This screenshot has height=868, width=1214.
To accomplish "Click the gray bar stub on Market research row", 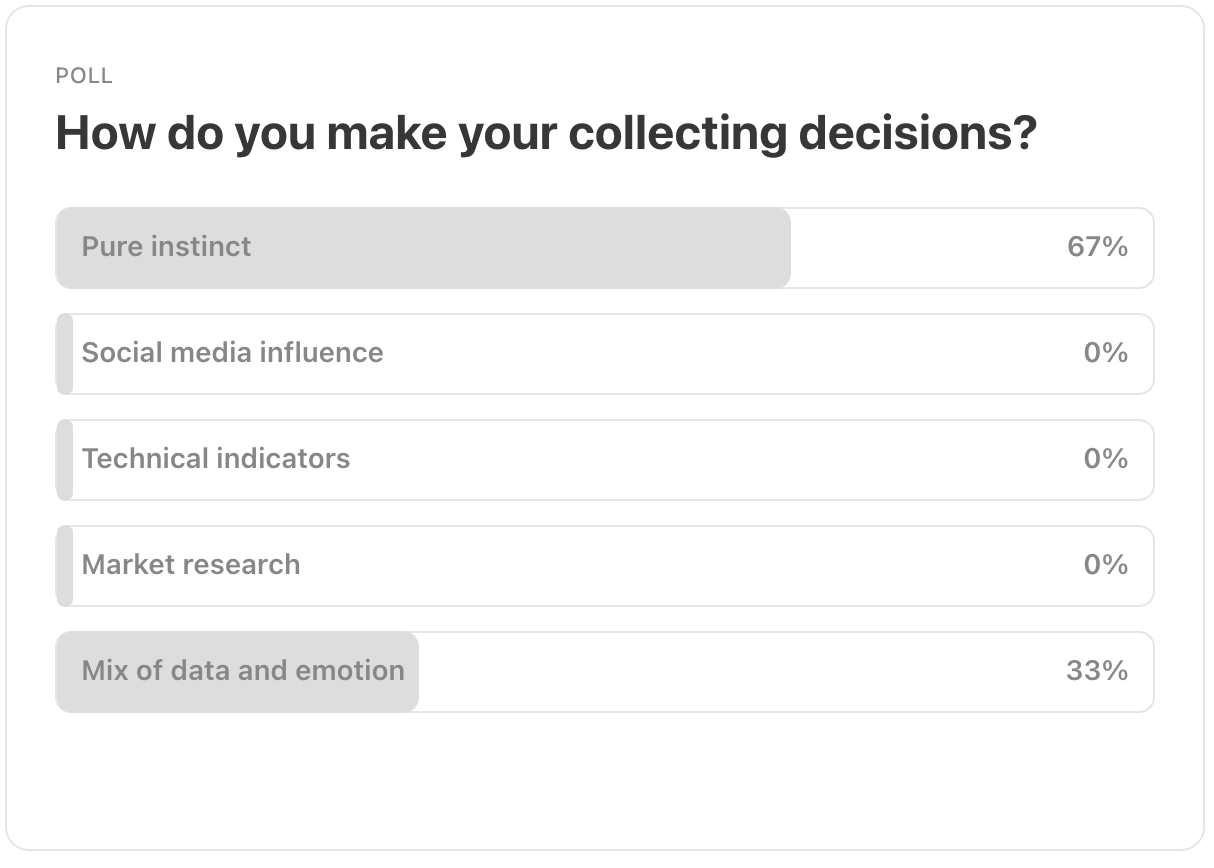I will pos(65,566).
